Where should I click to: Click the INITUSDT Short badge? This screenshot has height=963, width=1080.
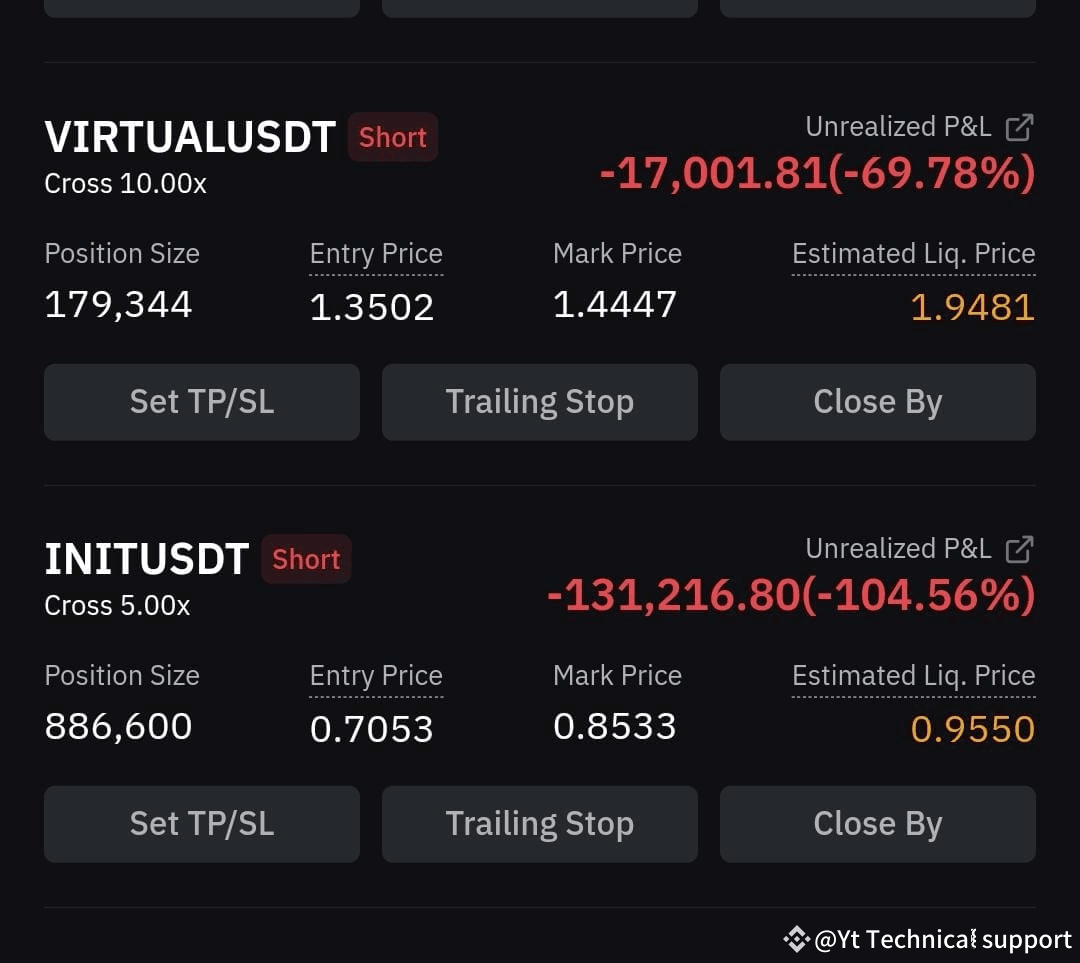coord(306,559)
